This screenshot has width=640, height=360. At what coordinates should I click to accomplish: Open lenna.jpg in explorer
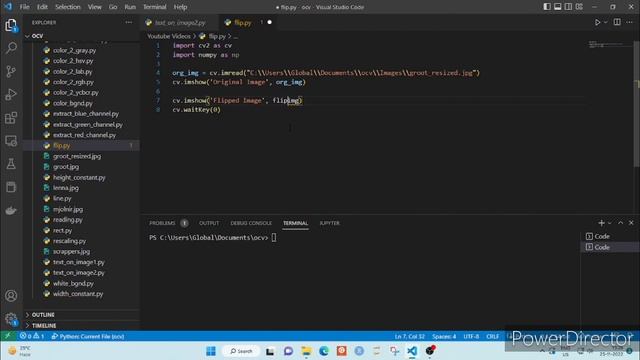pos(66,188)
